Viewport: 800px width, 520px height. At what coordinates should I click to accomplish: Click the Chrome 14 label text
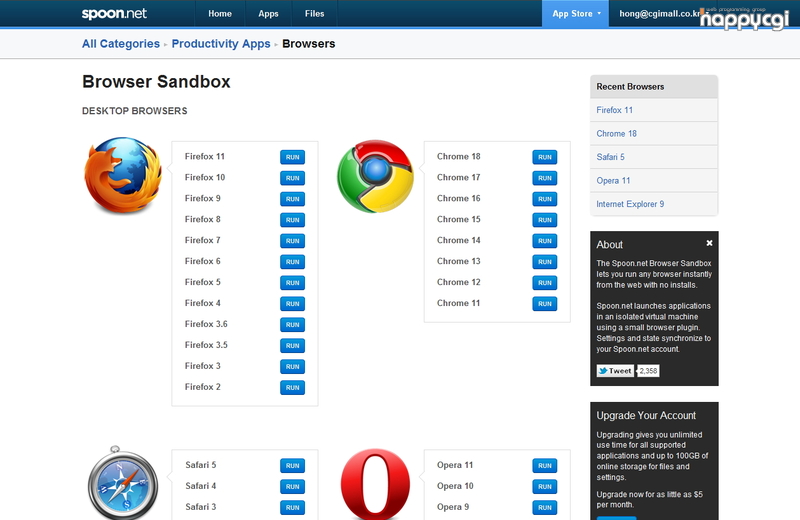point(459,240)
